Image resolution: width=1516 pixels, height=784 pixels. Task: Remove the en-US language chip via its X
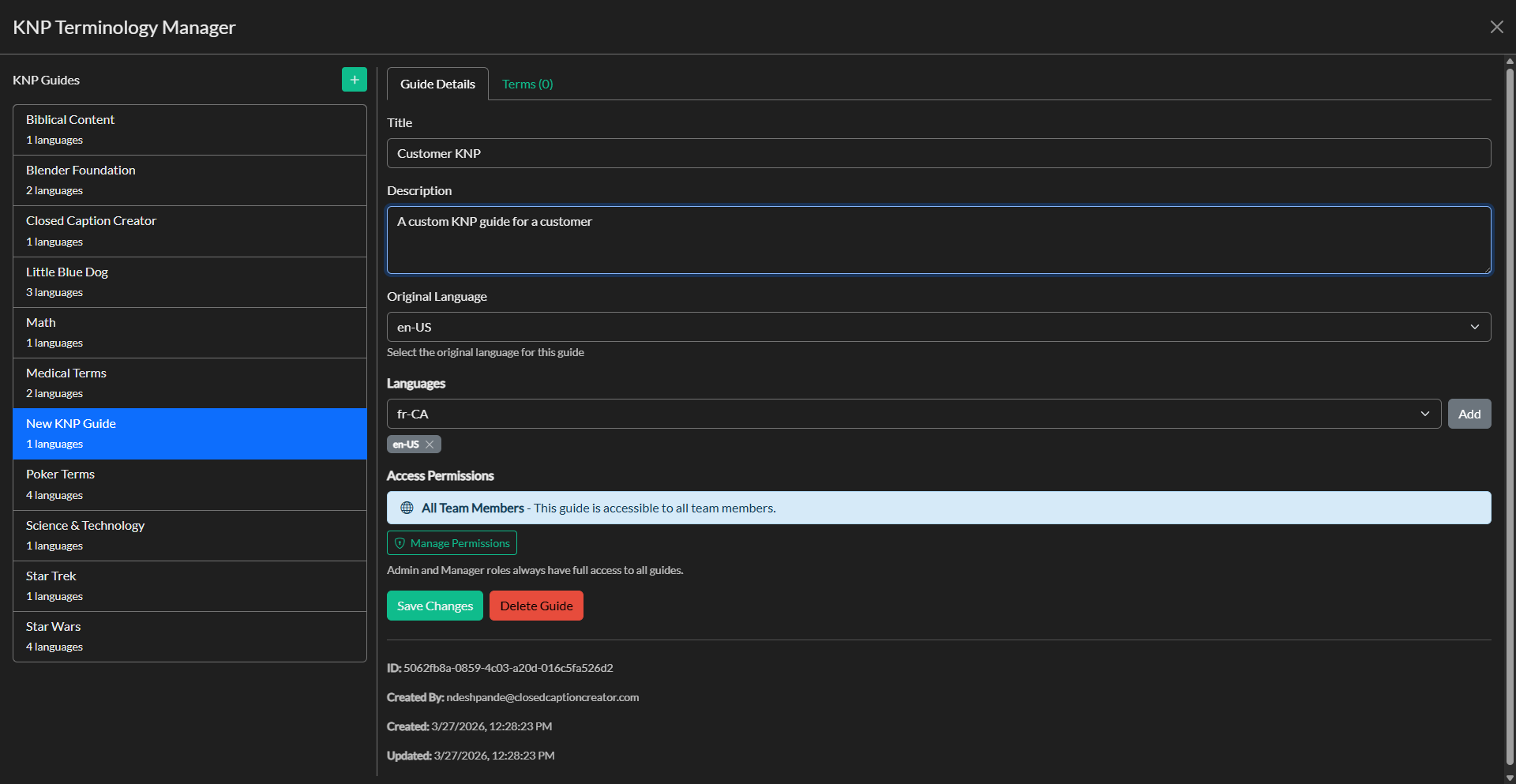click(x=429, y=444)
